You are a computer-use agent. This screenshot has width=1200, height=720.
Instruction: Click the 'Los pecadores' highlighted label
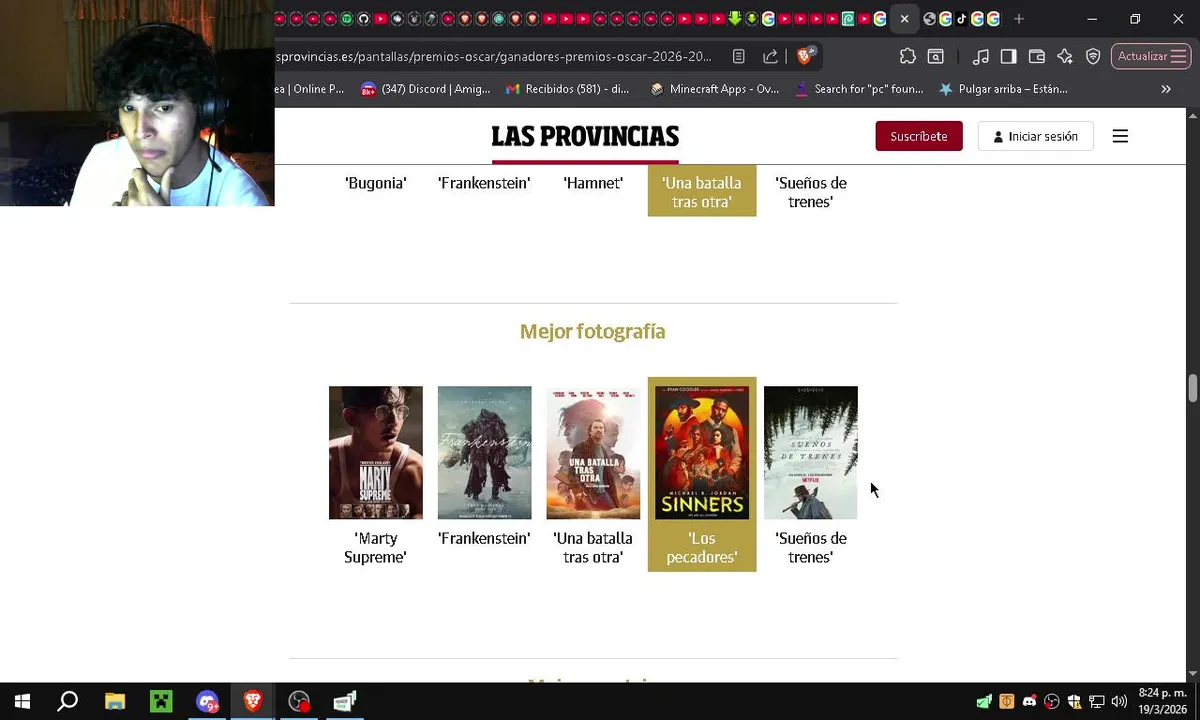(702, 548)
